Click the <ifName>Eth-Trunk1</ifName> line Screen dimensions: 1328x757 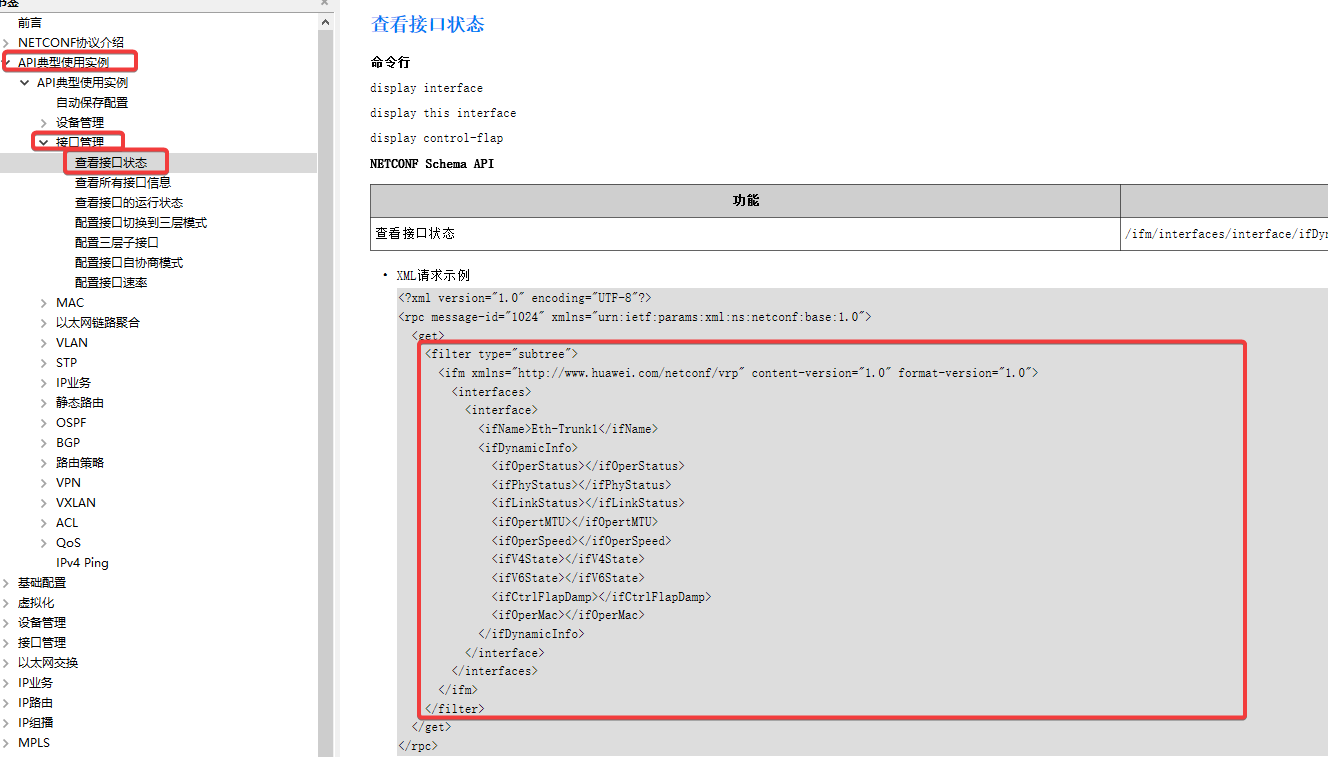[567, 428]
